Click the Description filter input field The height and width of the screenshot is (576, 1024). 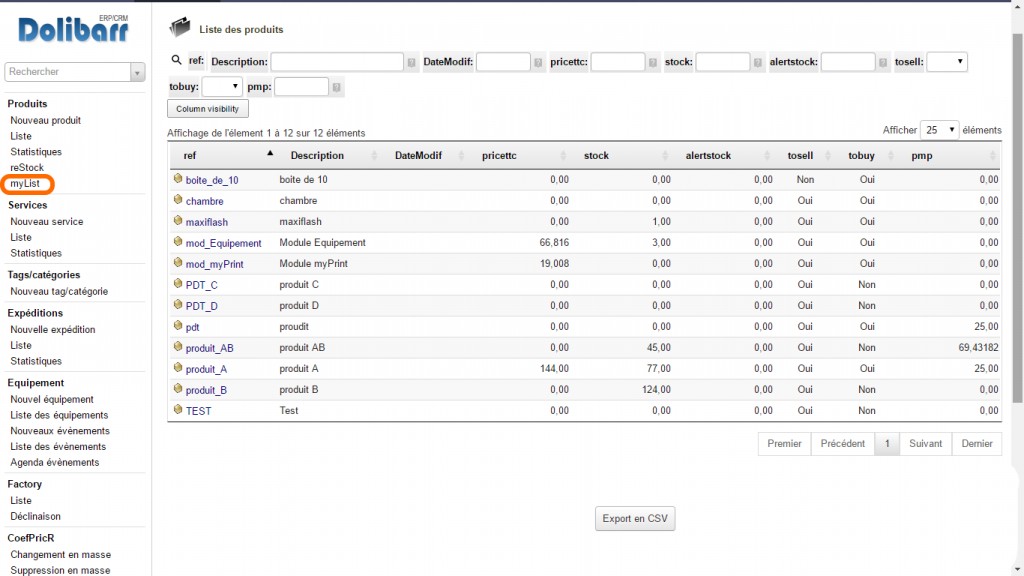337,62
